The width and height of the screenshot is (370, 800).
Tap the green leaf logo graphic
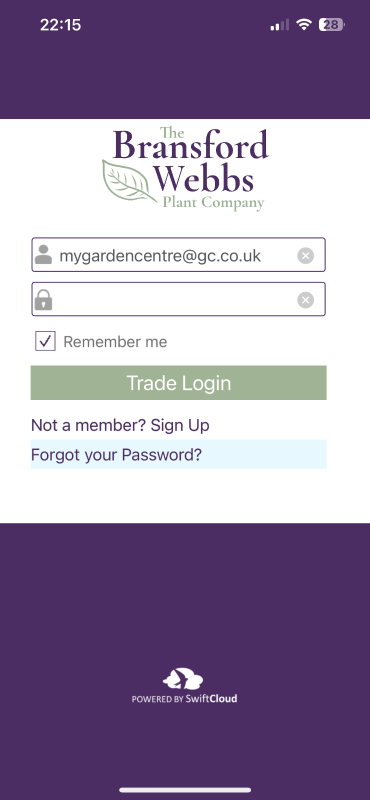[x=129, y=182]
